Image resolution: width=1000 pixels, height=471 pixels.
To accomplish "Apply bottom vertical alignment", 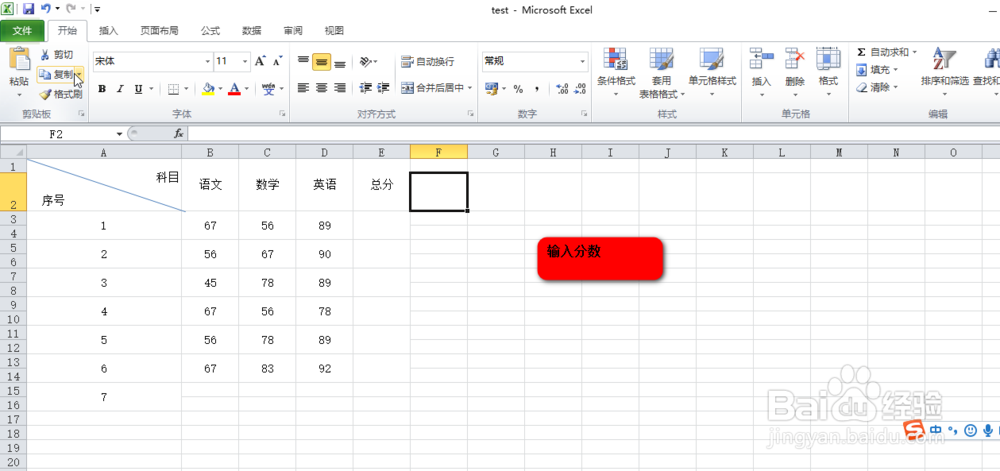I will click(340, 61).
